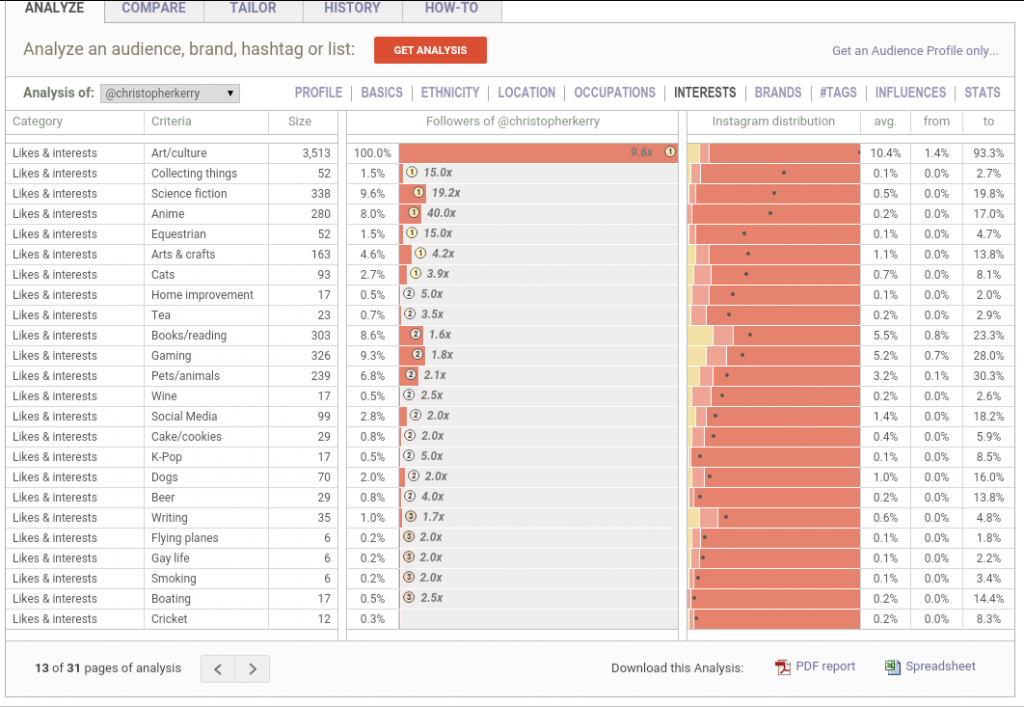Image resolution: width=1024 pixels, height=707 pixels.
Task: Sort by the Size column header
Action: pos(300,121)
